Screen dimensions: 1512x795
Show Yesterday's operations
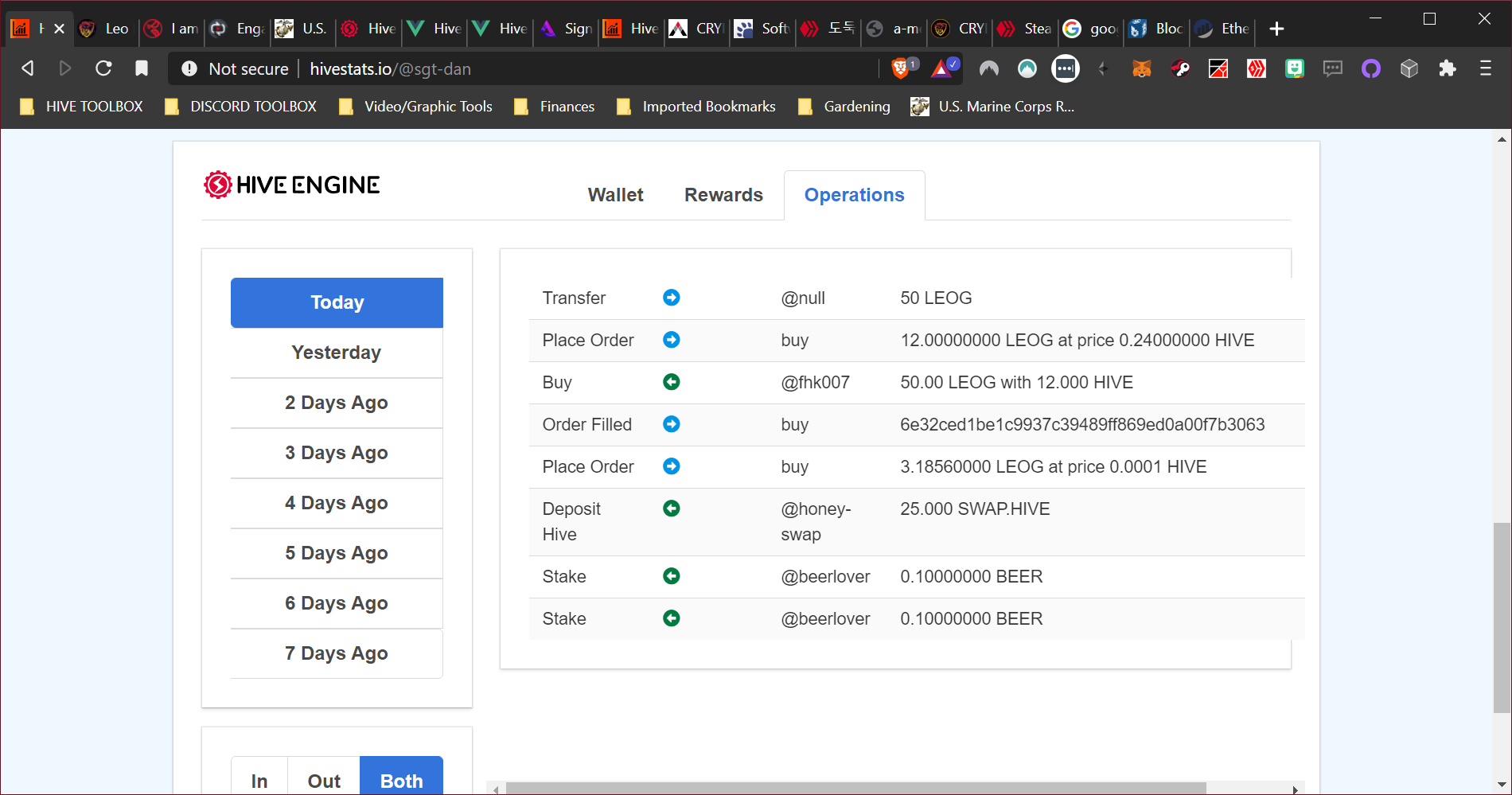coord(337,353)
